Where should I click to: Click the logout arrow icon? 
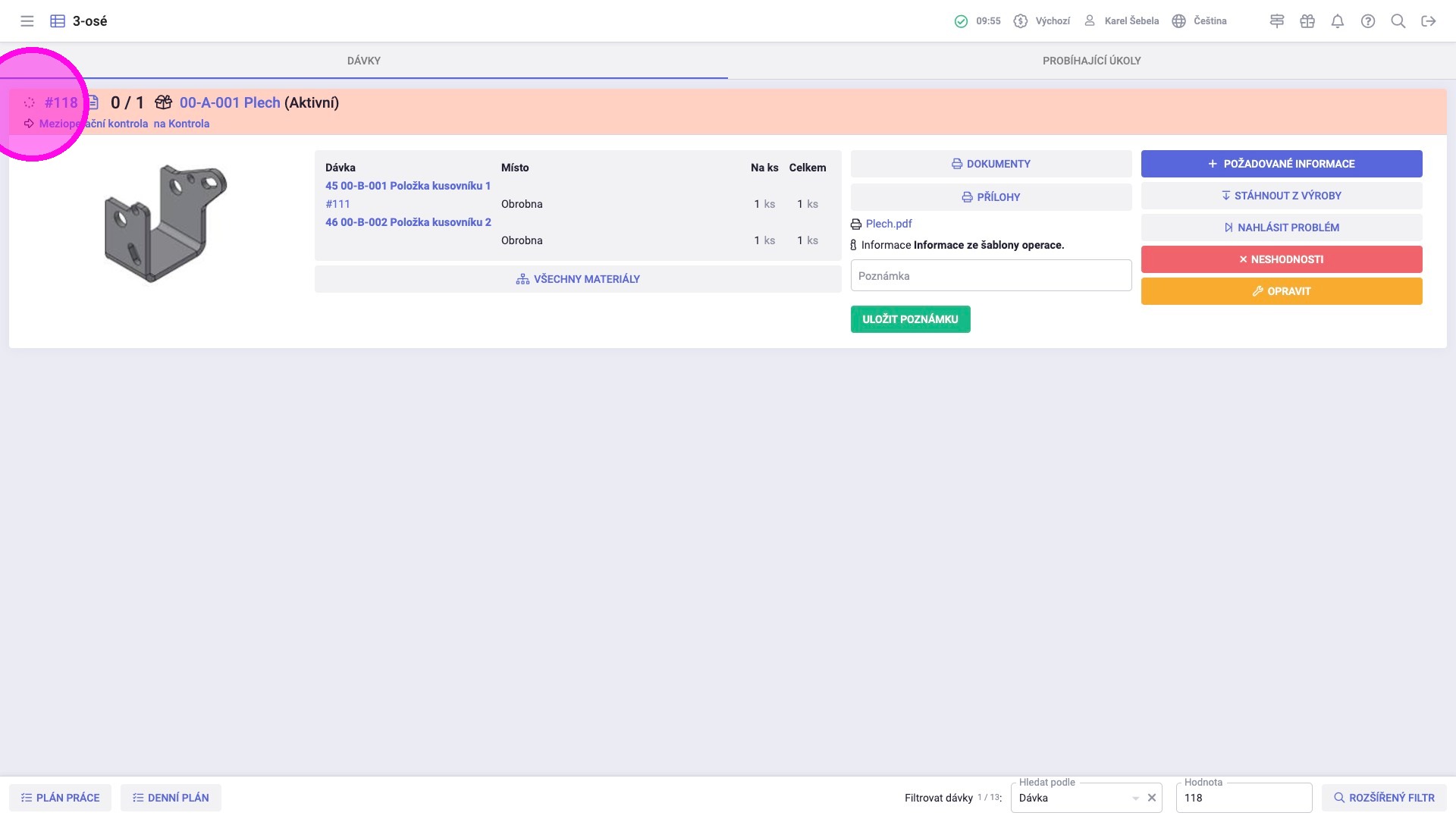(x=1429, y=21)
